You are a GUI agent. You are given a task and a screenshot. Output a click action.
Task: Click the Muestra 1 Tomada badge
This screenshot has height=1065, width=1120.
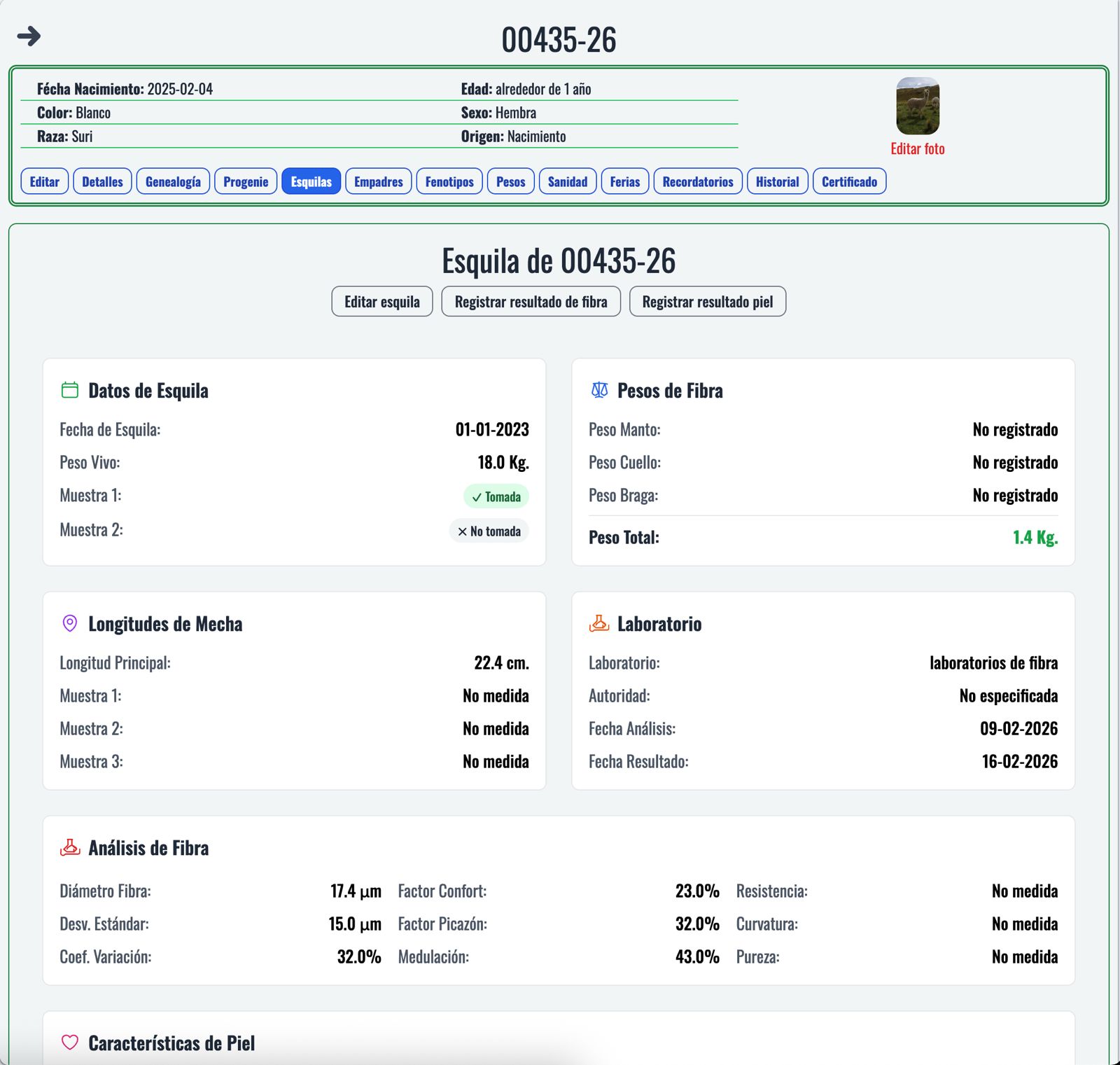point(496,496)
